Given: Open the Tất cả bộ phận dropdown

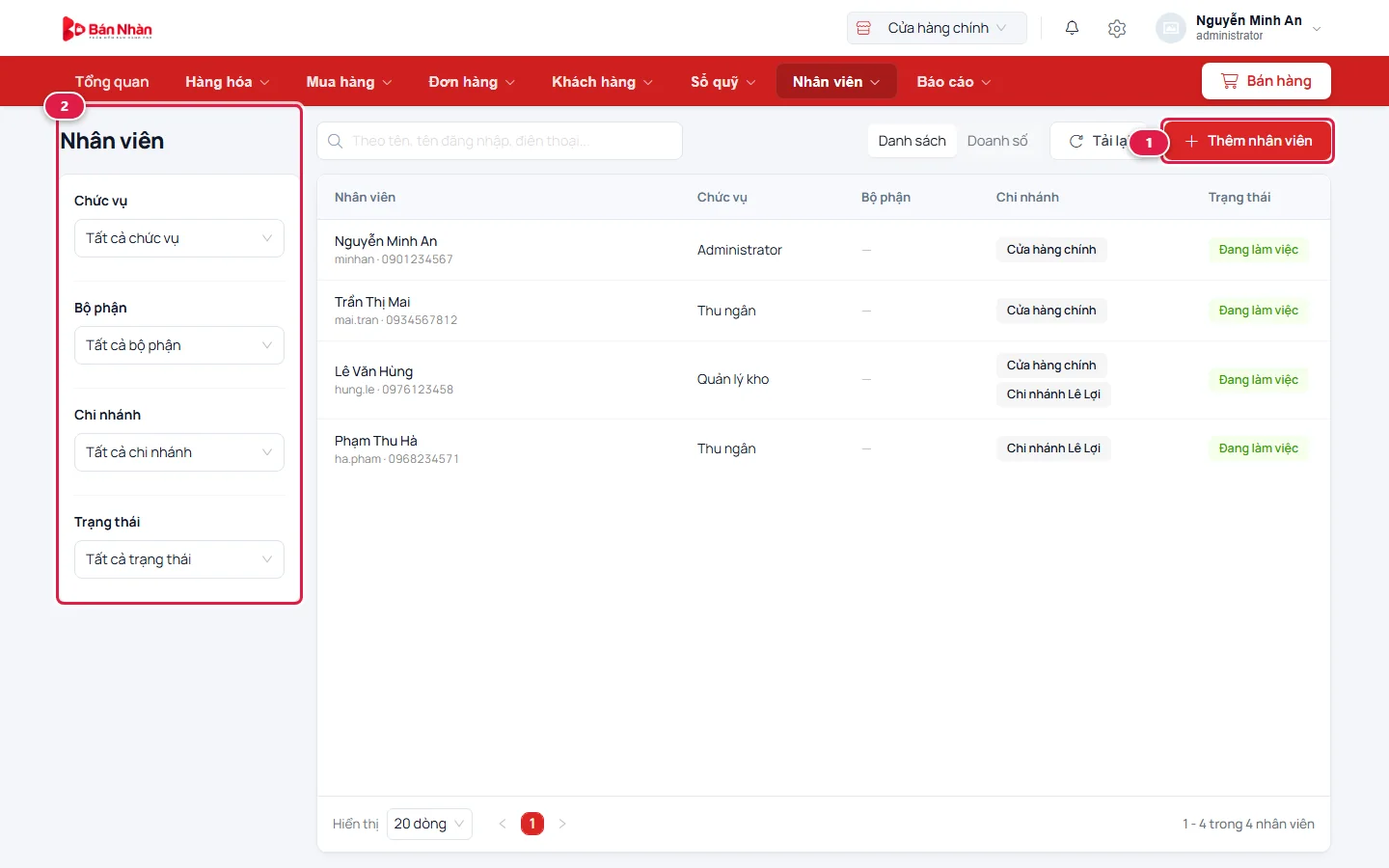Looking at the screenshot, I should coord(179,345).
